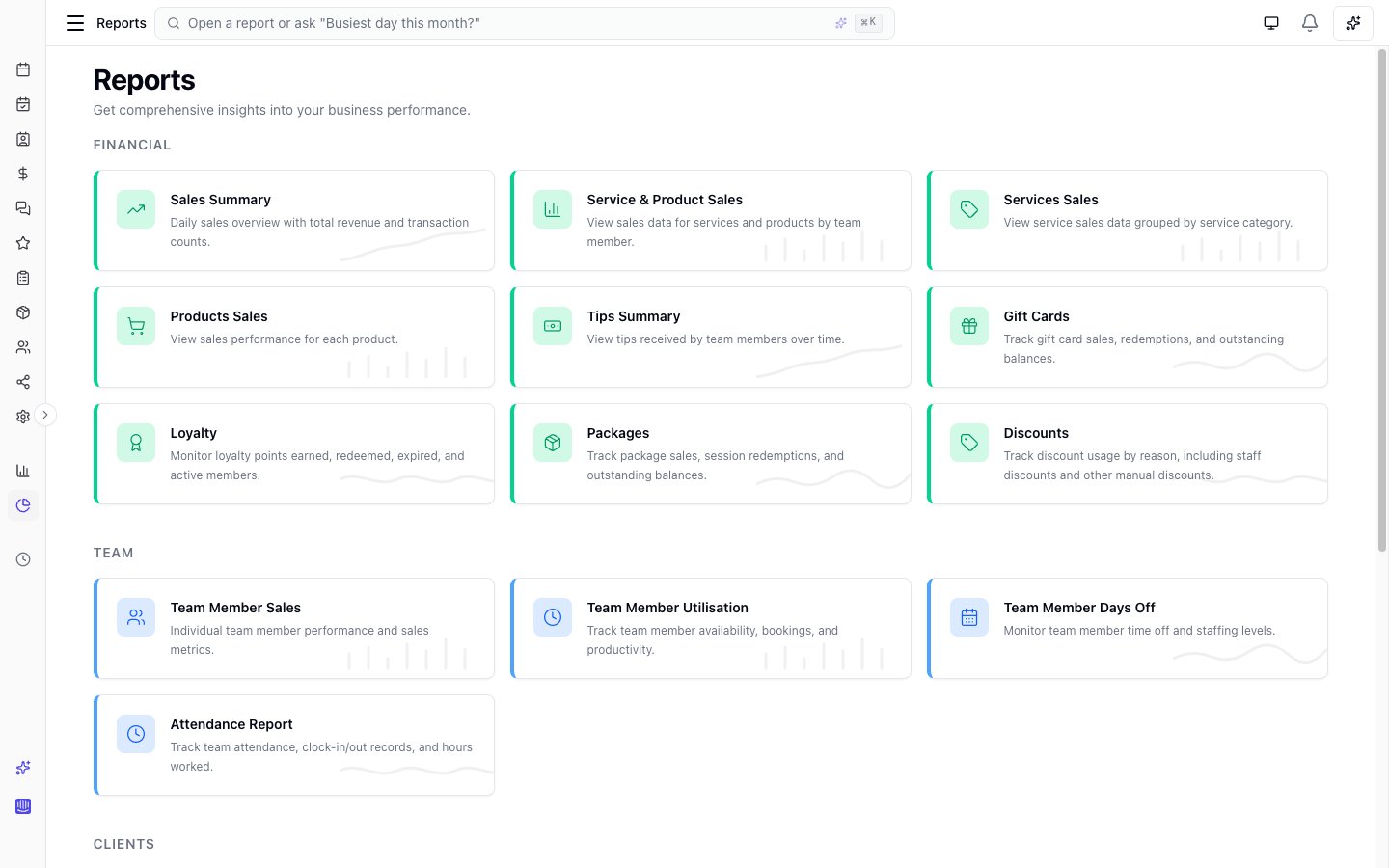Image resolution: width=1389 pixels, height=868 pixels.
Task: Open the Service & Product Sales report
Action: (x=711, y=221)
